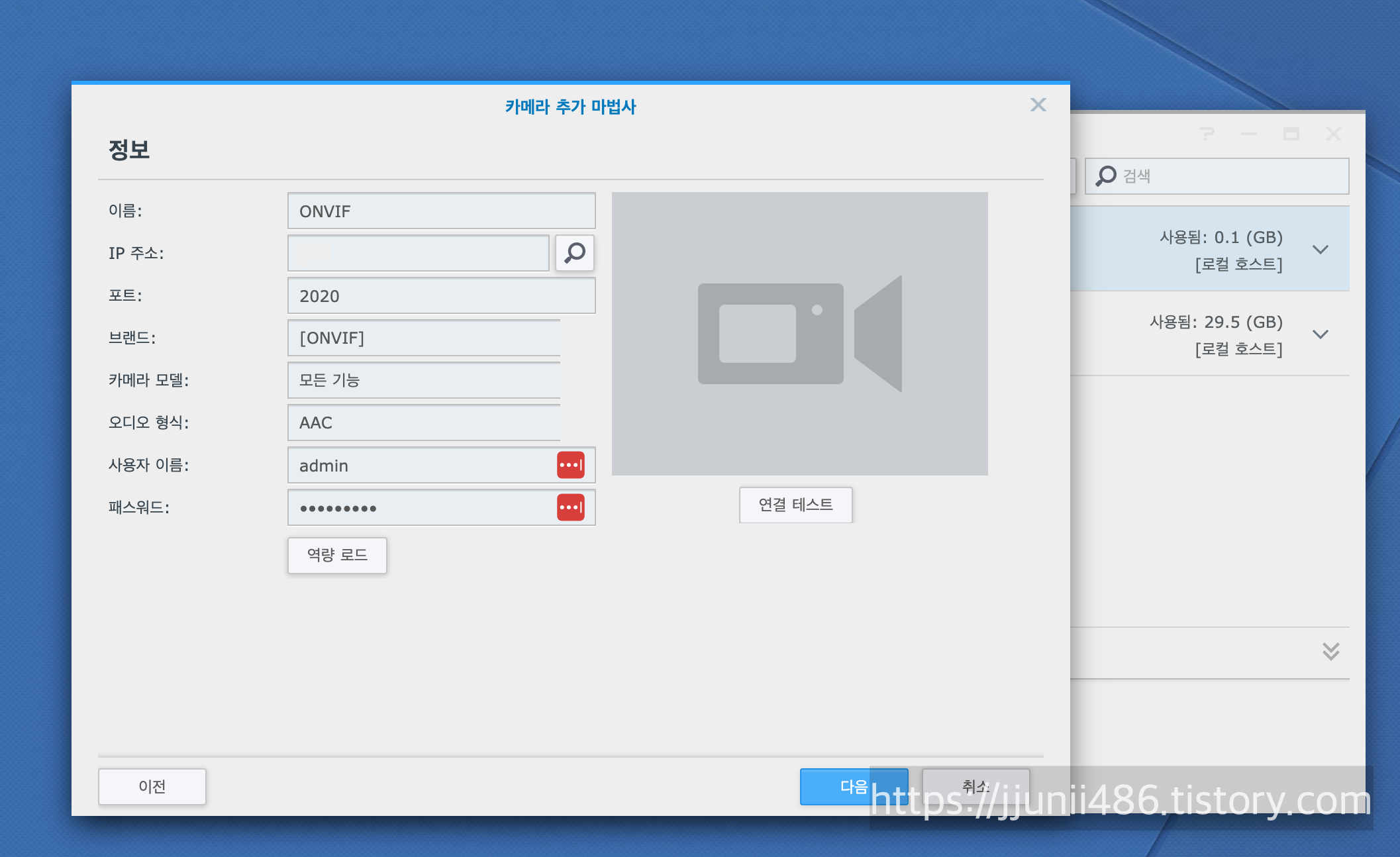
Task: Maximize the background window
Action: point(1291,134)
